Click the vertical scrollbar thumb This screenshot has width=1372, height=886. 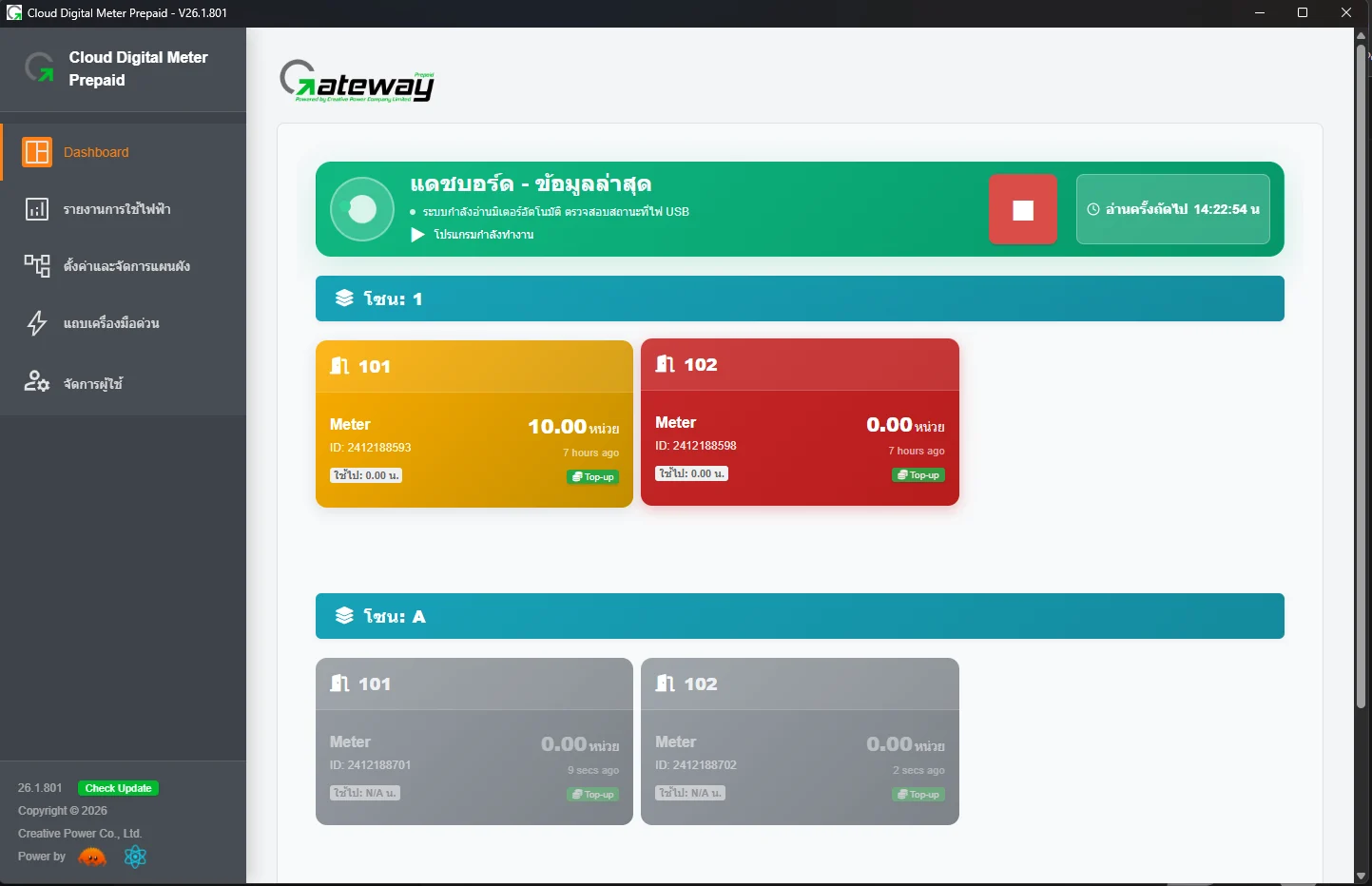(1361, 376)
